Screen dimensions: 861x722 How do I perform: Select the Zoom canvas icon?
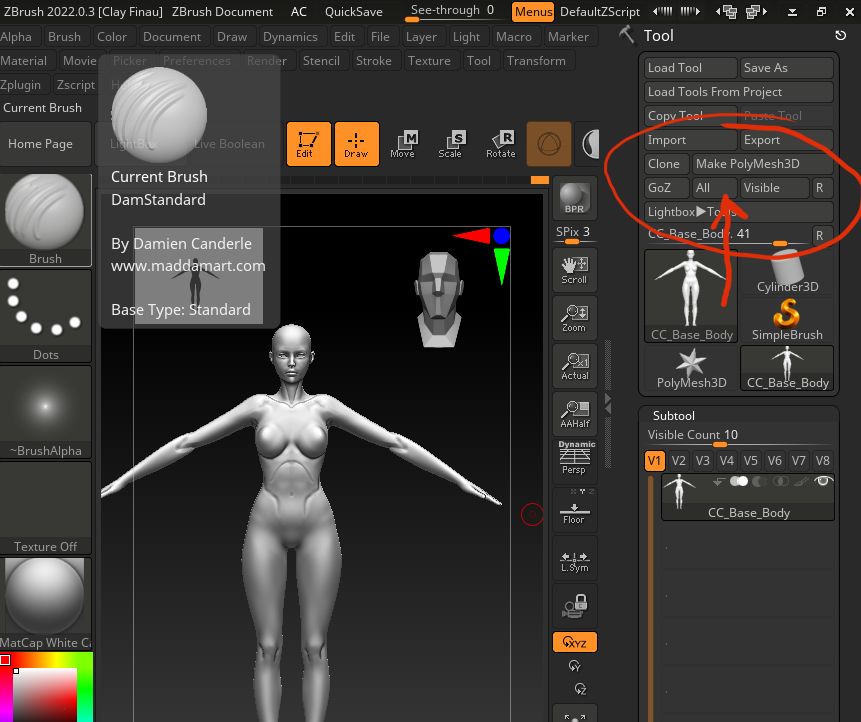574,318
